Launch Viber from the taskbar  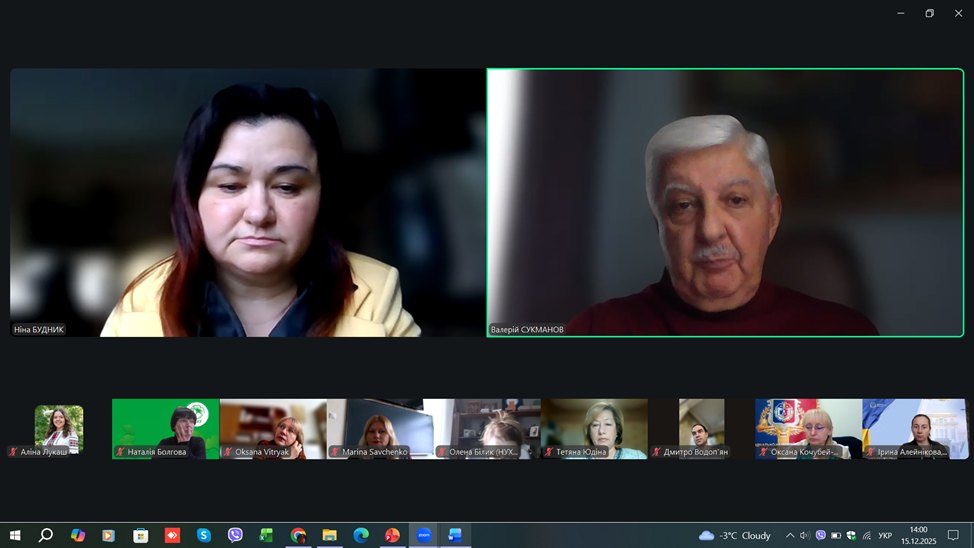click(x=235, y=535)
